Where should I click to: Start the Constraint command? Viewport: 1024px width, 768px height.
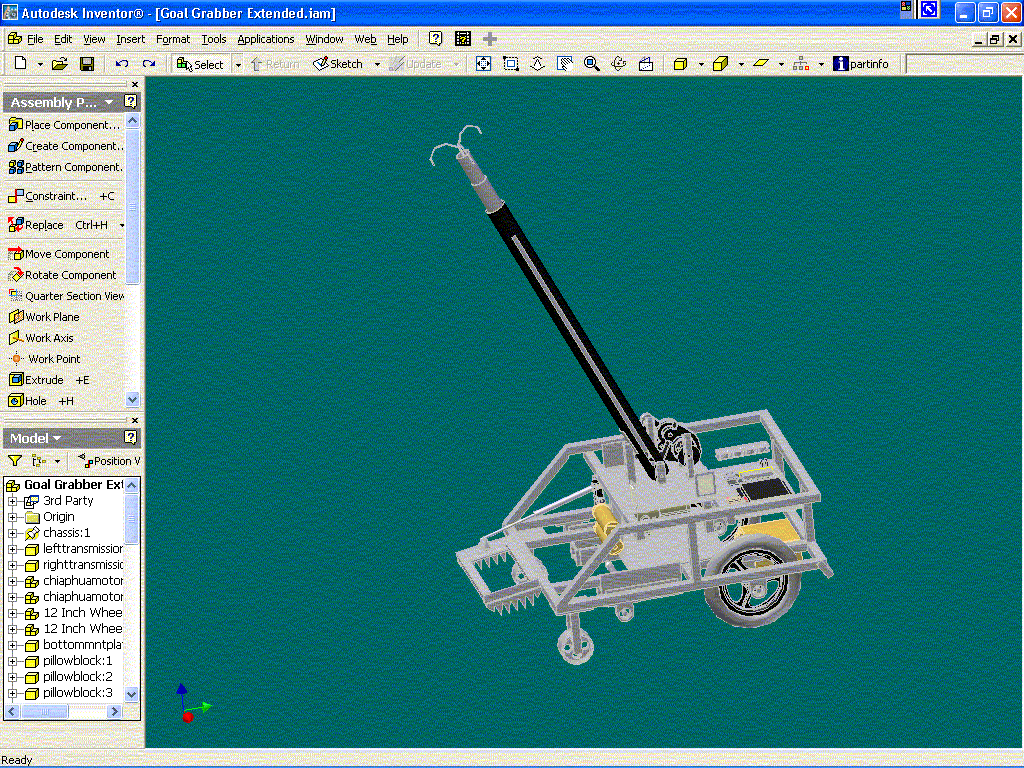pyautogui.click(x=61, y=196)
